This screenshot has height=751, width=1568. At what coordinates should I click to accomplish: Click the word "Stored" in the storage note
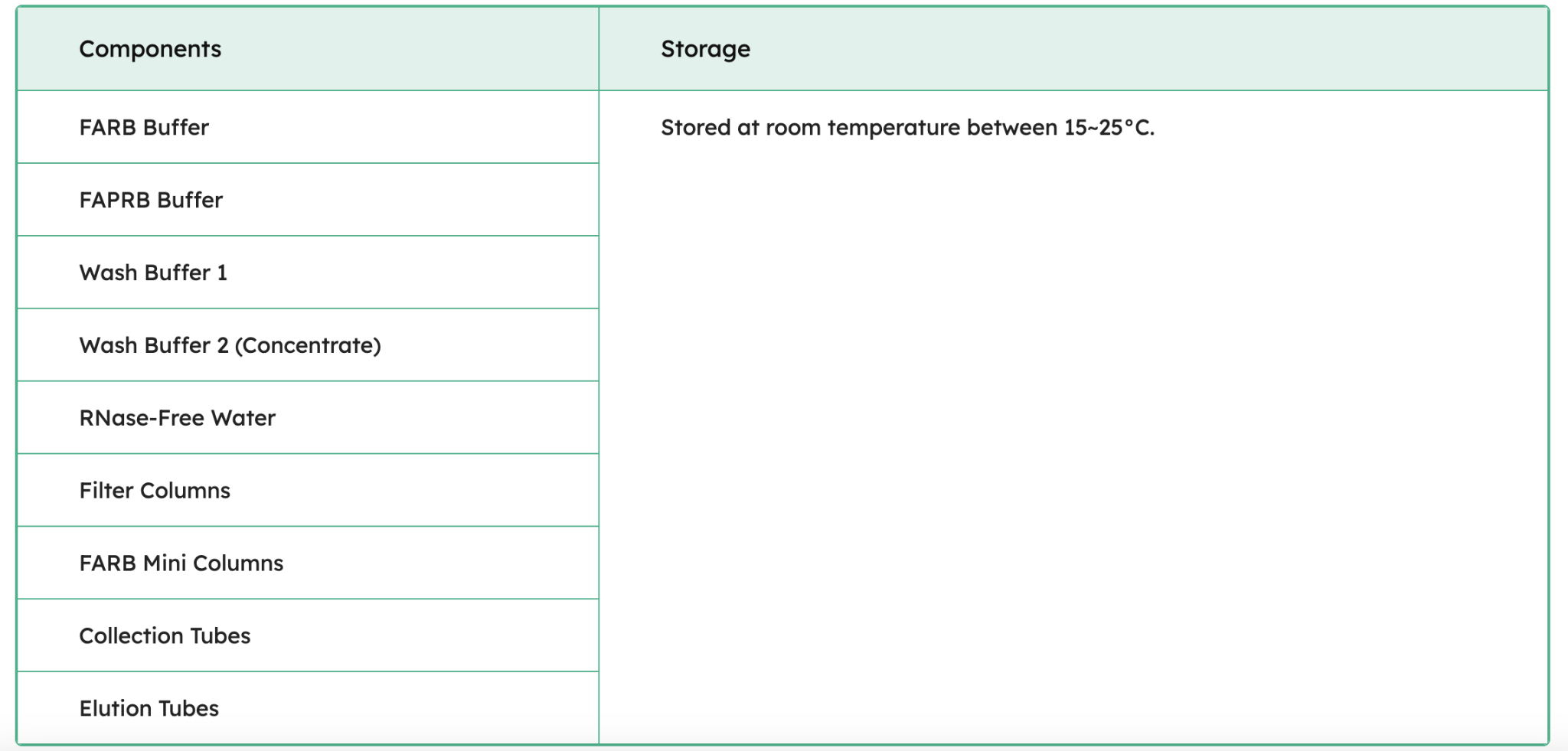click(x=695, y=127)
